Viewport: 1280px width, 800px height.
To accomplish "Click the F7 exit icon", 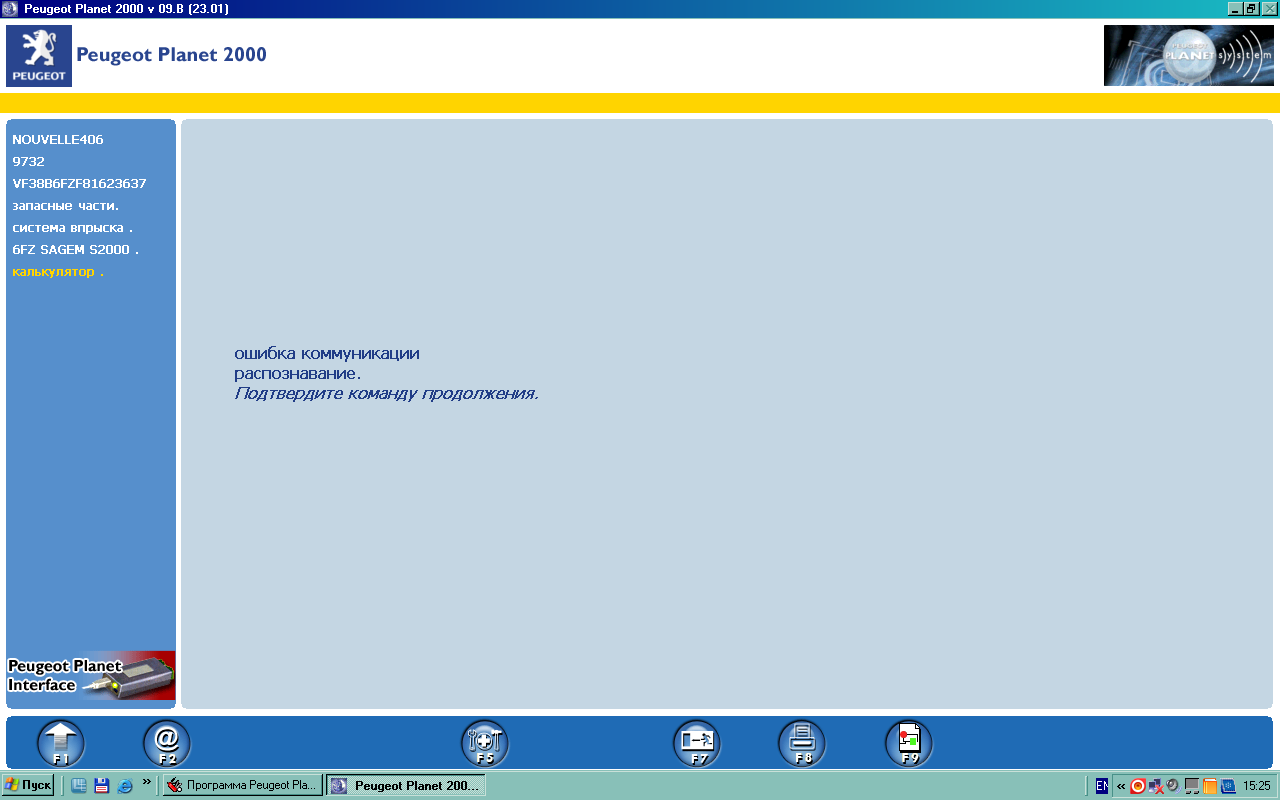I will 697,744.
